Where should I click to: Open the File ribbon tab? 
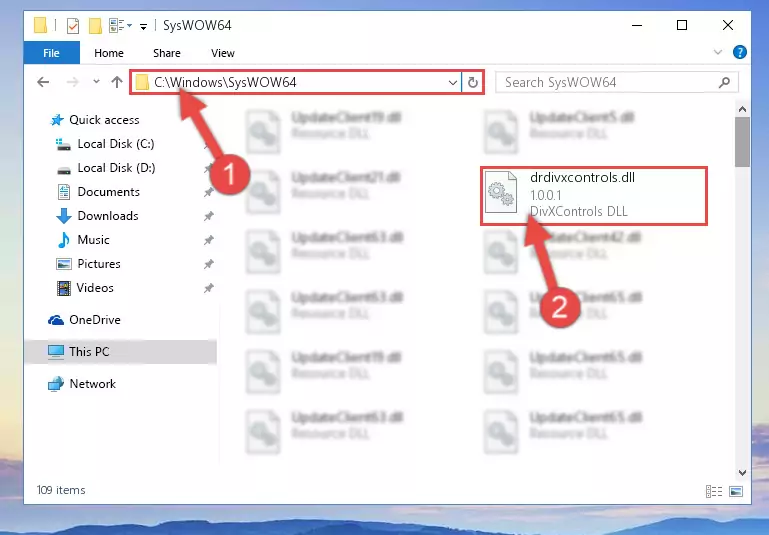pos(51,52)
